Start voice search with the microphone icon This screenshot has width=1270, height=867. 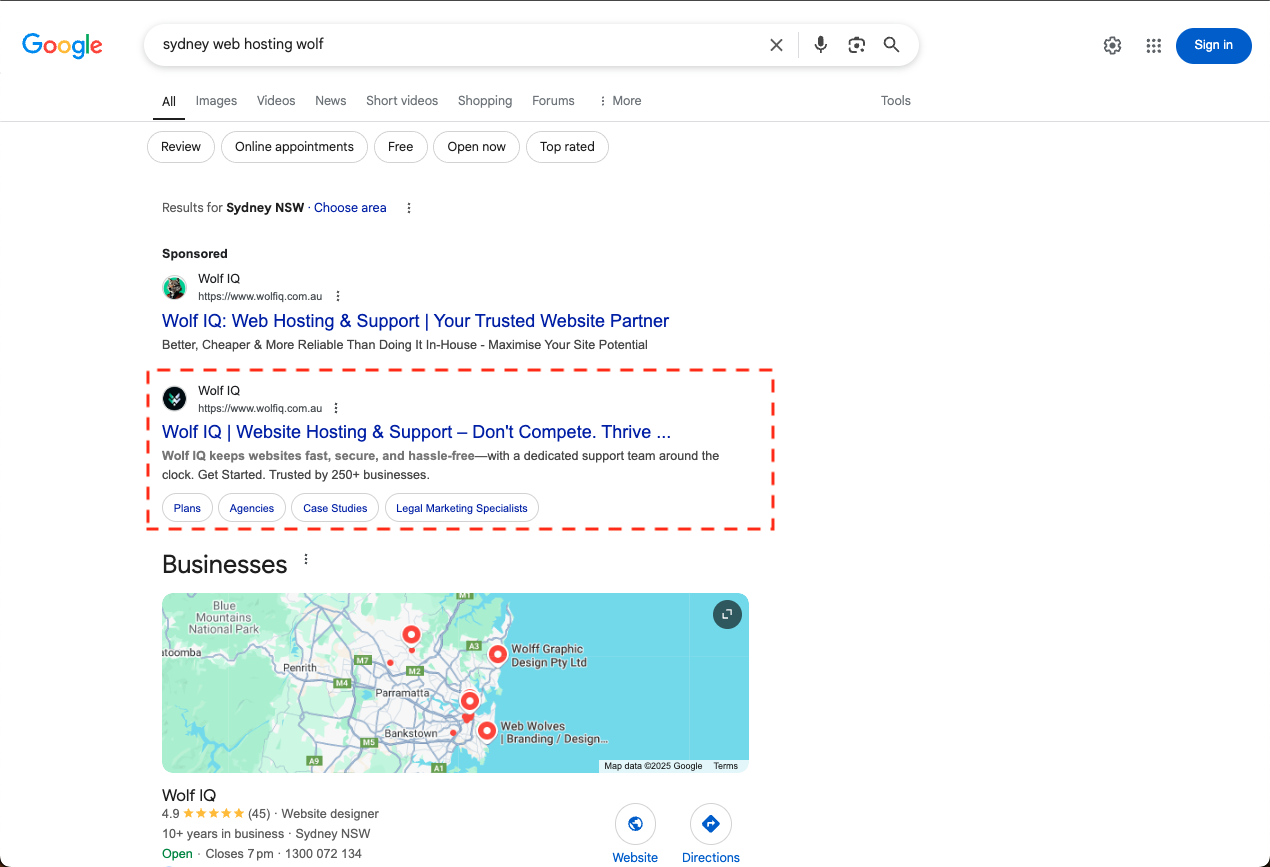pyautogui.click(x=821, y=45)
